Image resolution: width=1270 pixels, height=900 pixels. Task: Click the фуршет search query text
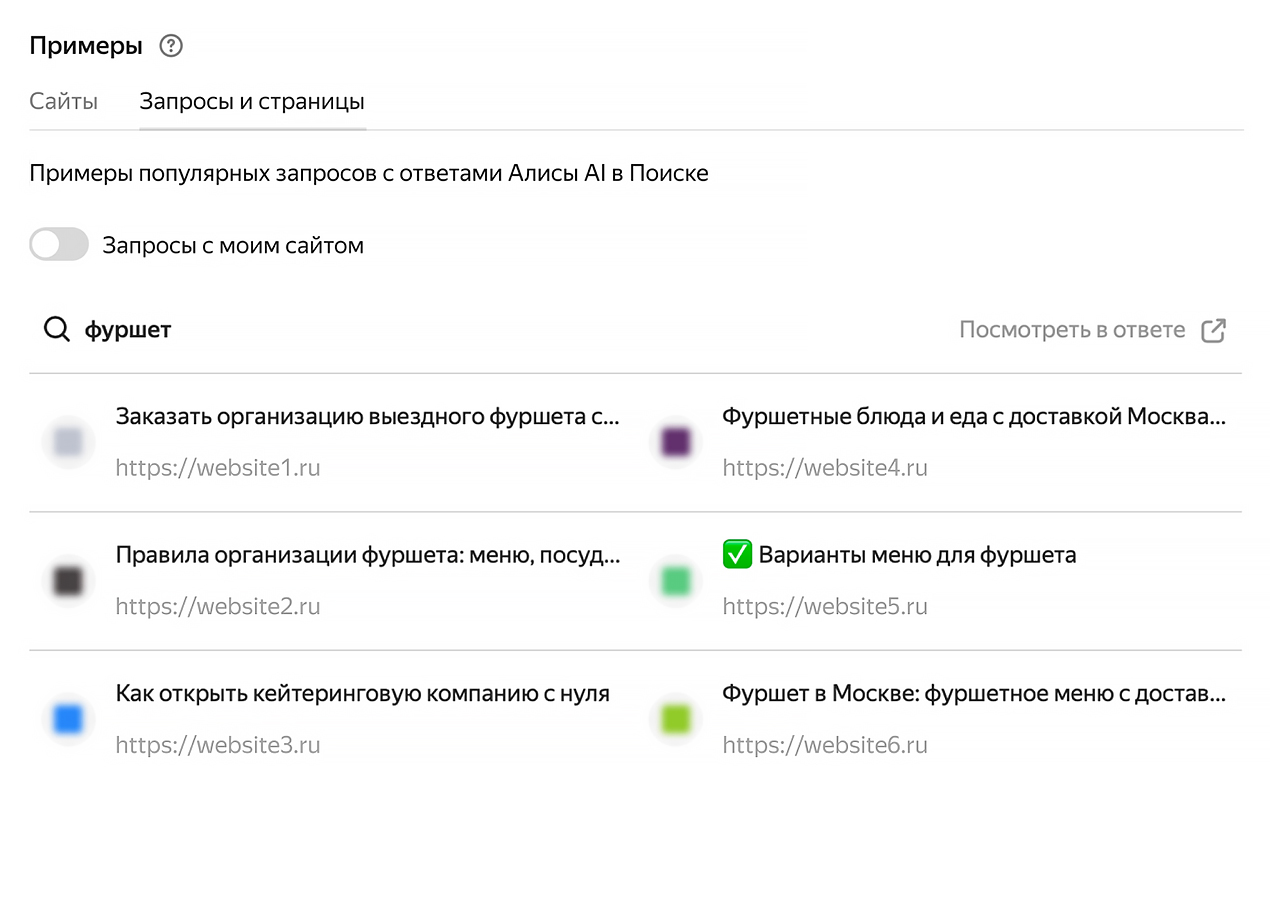coord(128,330)
